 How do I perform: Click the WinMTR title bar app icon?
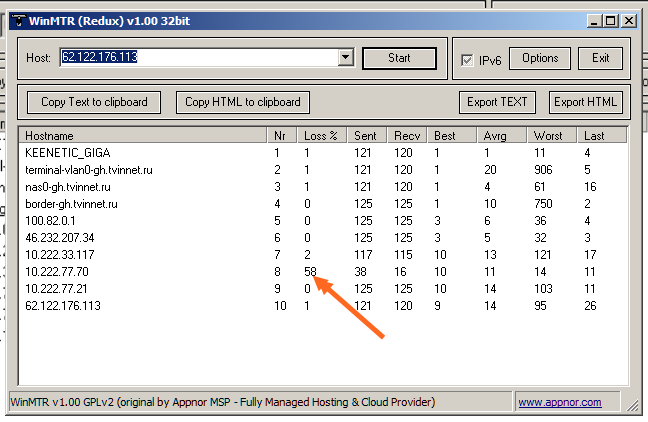[18, 19]
